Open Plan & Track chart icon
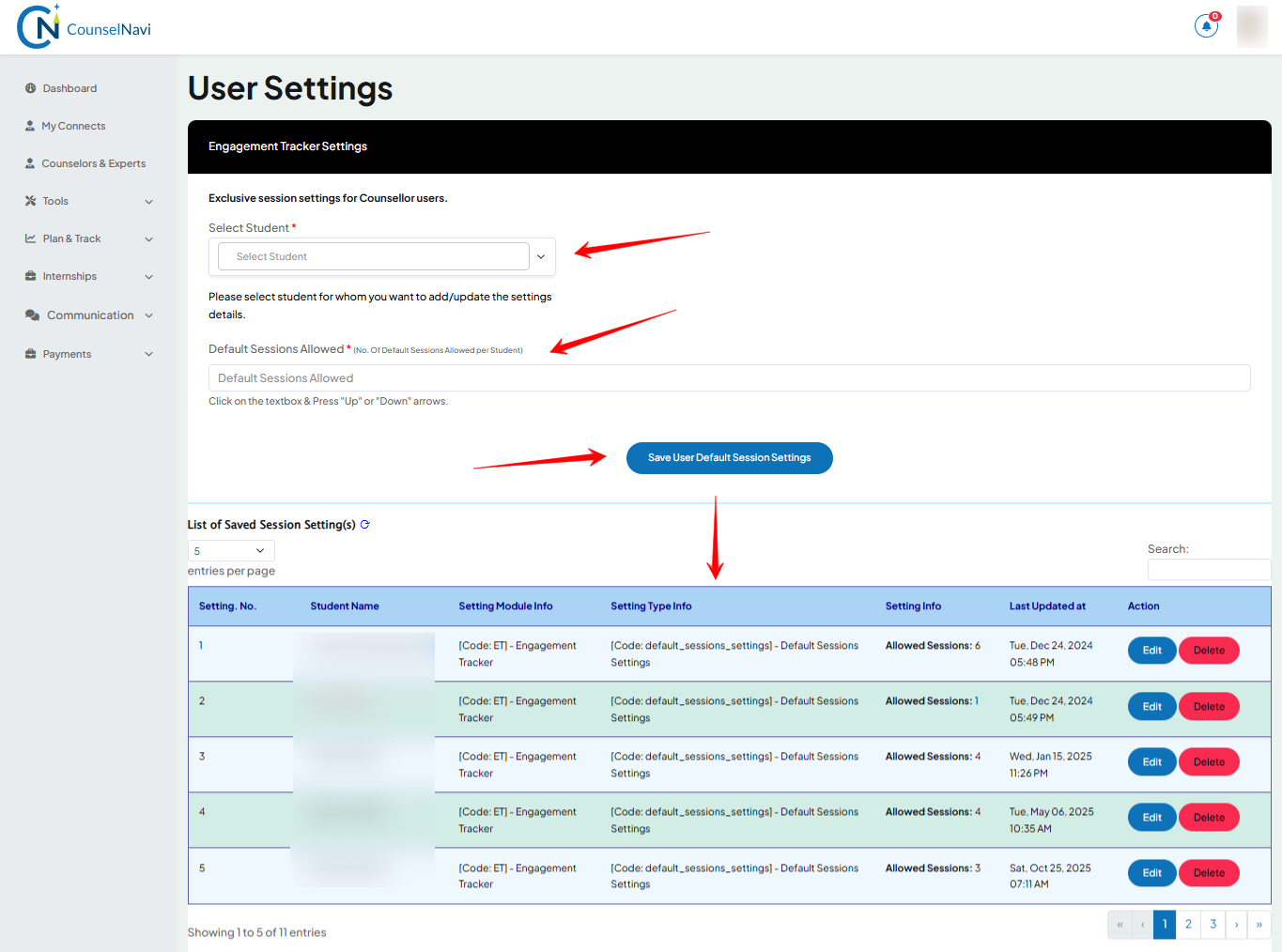1282x952 pixels. point(29,238)
